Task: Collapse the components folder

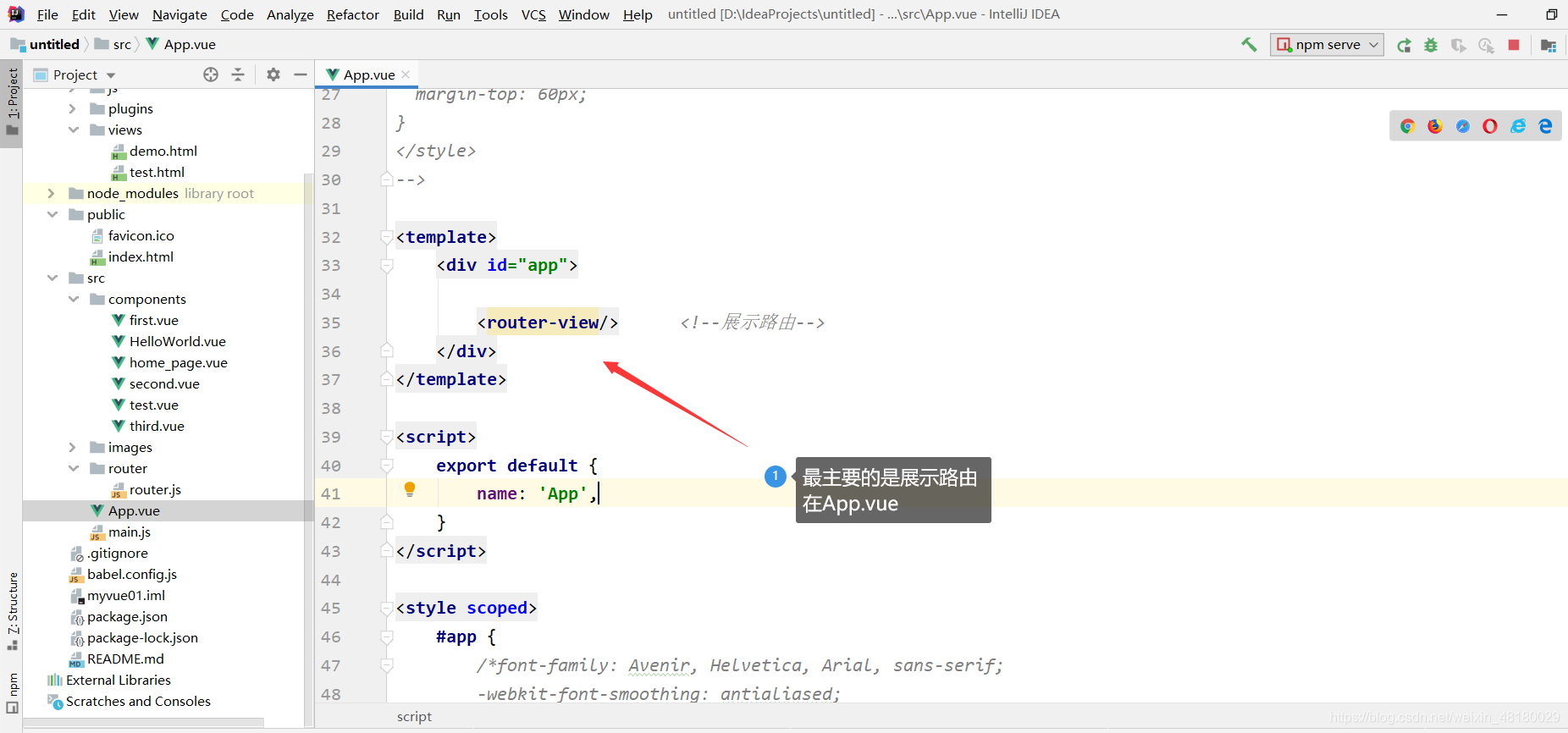Action: (73, 299)
